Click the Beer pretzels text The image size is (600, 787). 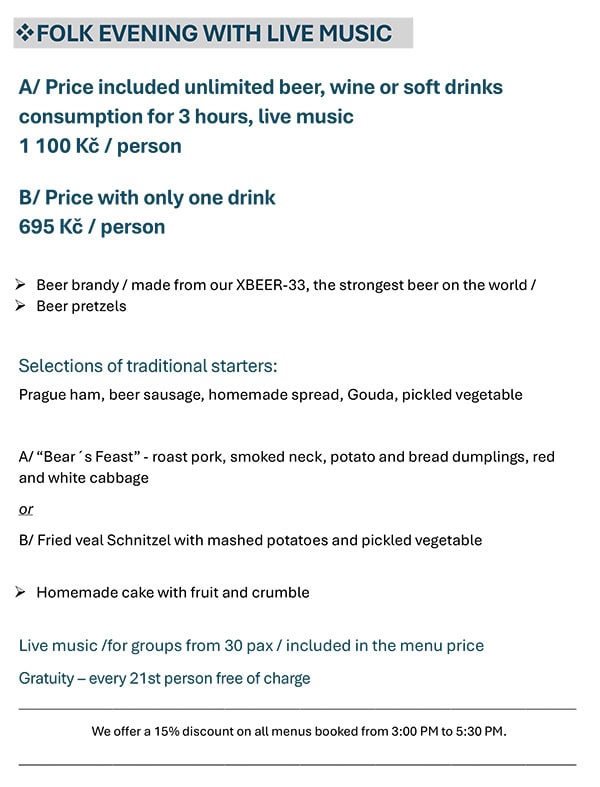point(81,306)
